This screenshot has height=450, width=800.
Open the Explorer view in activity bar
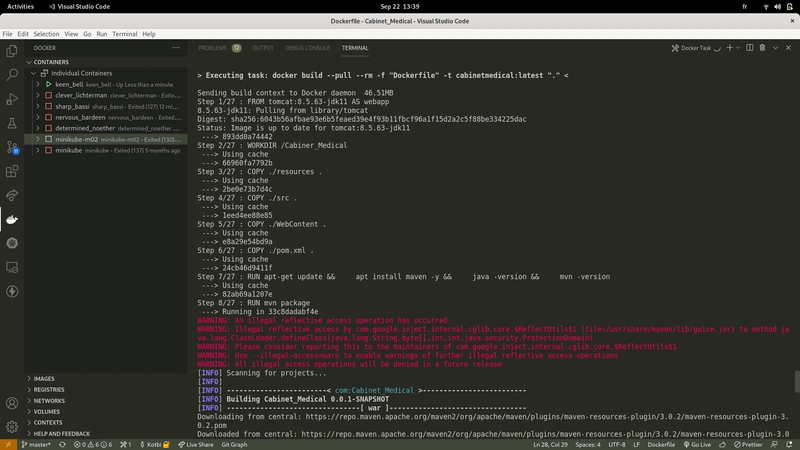[x=12, y=50]
